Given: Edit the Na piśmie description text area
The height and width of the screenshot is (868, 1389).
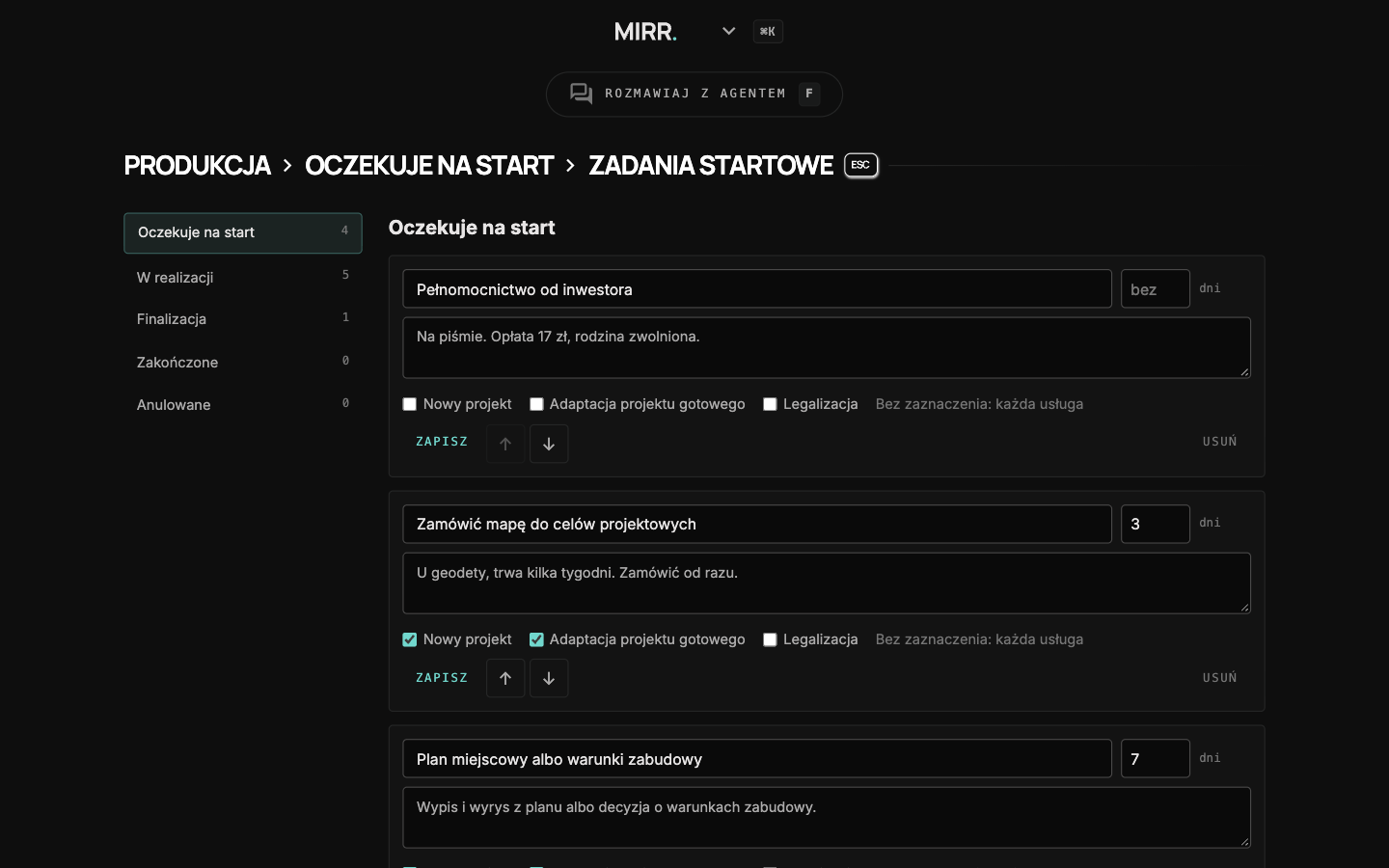Looking at the screenshot, I should (x=827, y=347).
